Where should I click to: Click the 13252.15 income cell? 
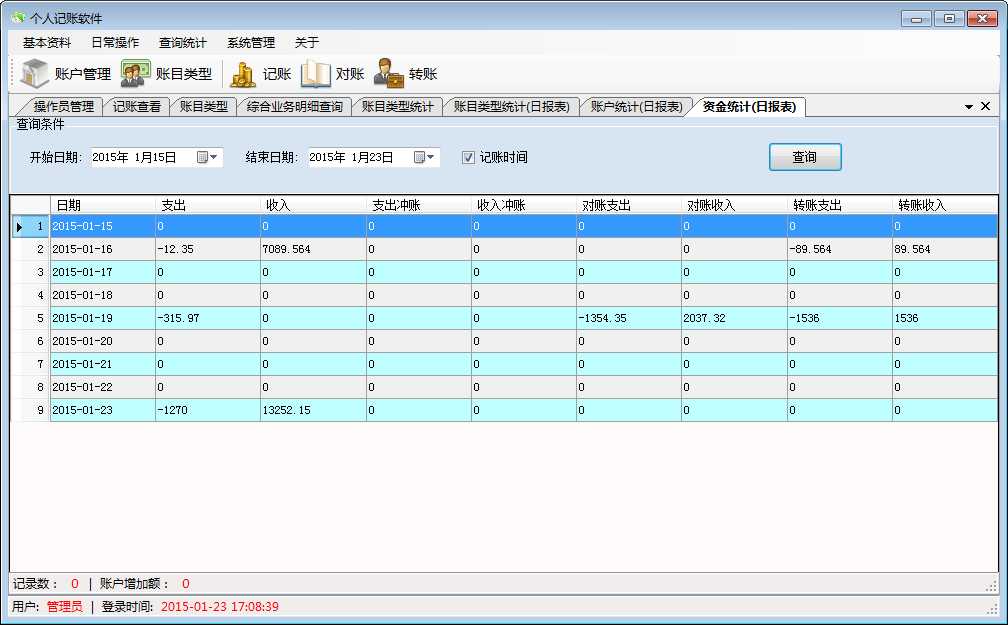tap(313, 410)
